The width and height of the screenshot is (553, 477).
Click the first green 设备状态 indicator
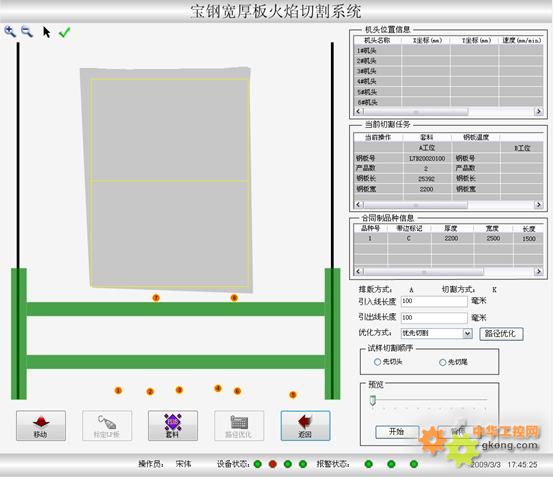[258, 464]
